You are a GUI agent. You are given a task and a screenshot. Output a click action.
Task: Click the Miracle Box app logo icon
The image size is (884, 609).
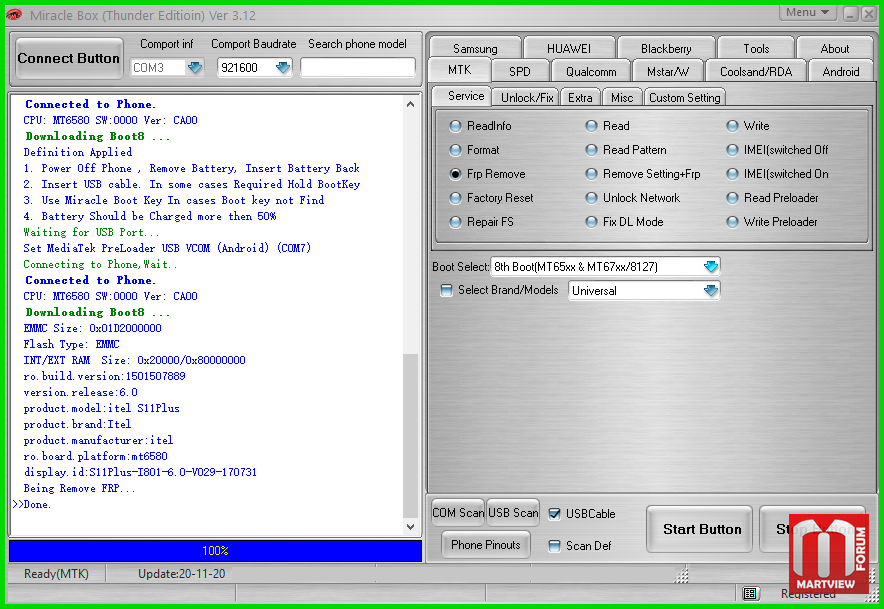click(14, 15)
